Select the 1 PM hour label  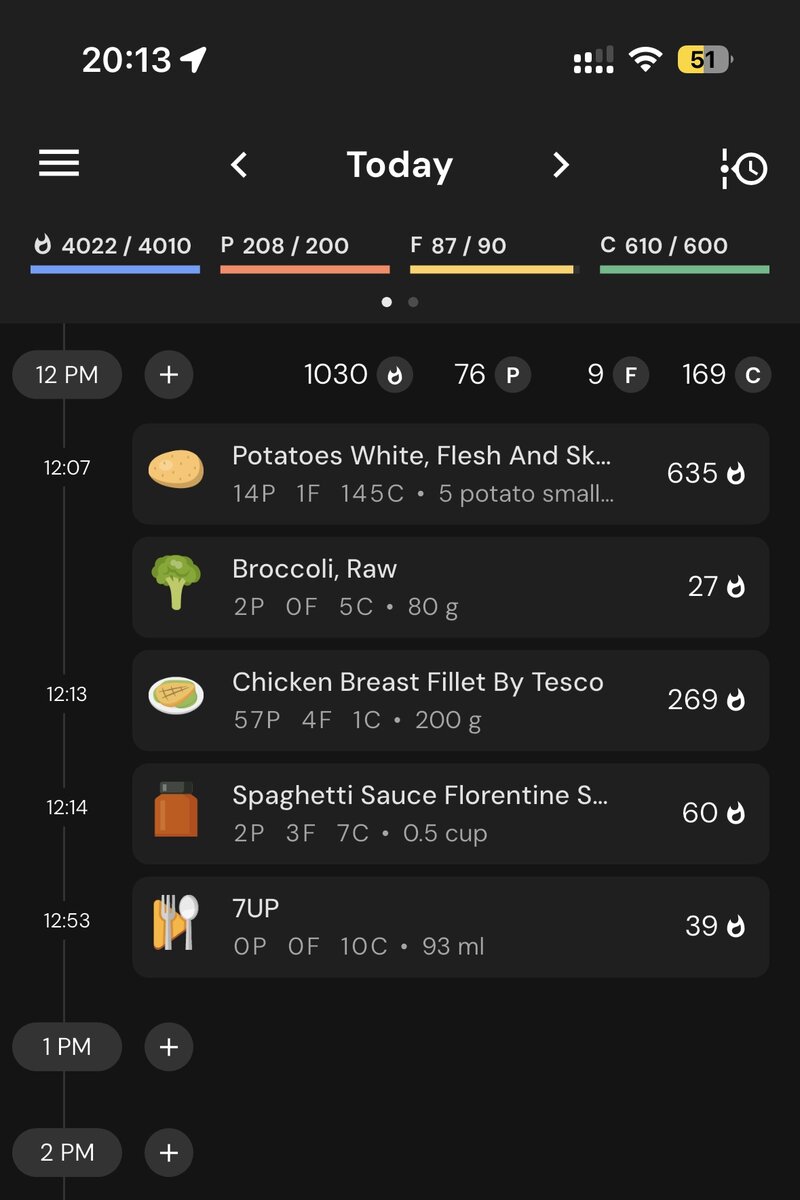tap(67, 1047)
